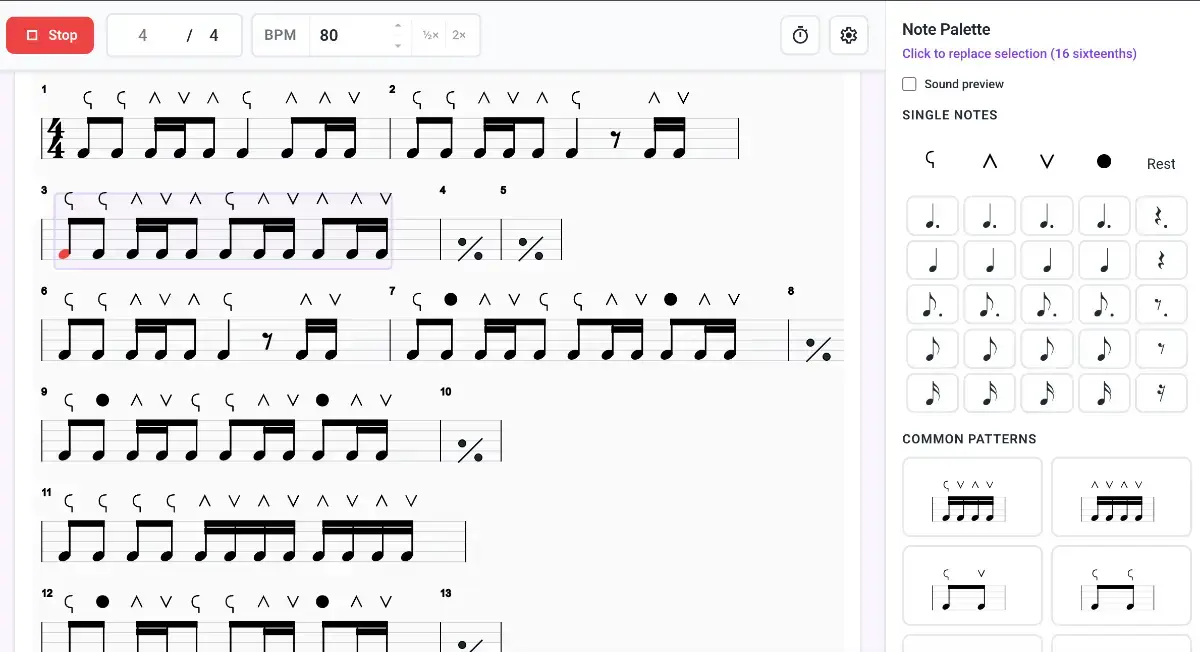Click the eighth rest in measure 6

pos(267,342)
